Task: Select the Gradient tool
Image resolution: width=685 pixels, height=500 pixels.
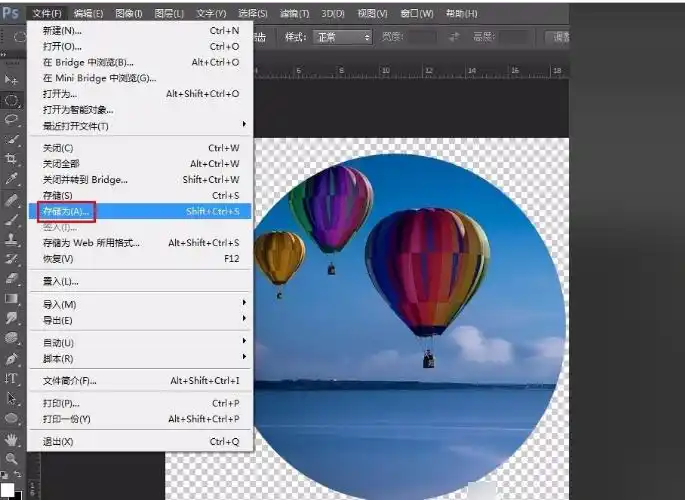Action: (x=12, y=298)
